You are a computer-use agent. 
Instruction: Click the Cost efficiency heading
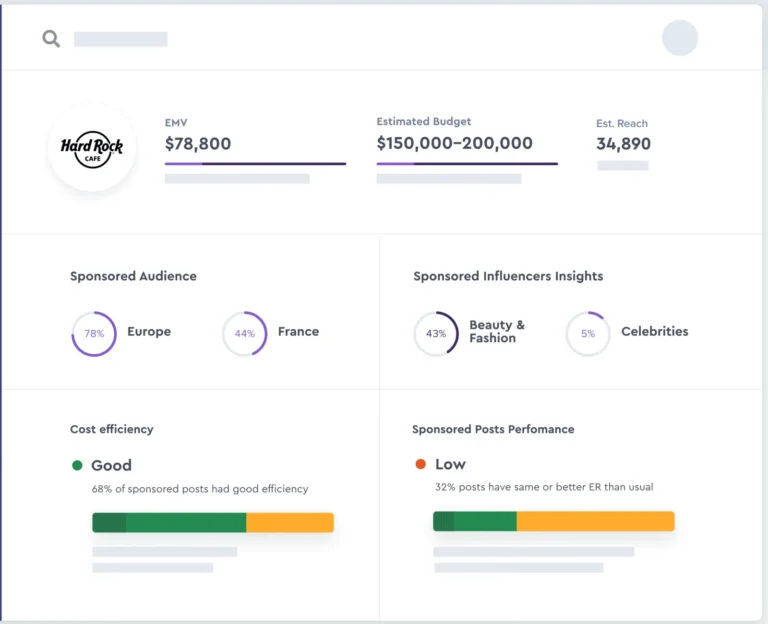click(112, 430)
